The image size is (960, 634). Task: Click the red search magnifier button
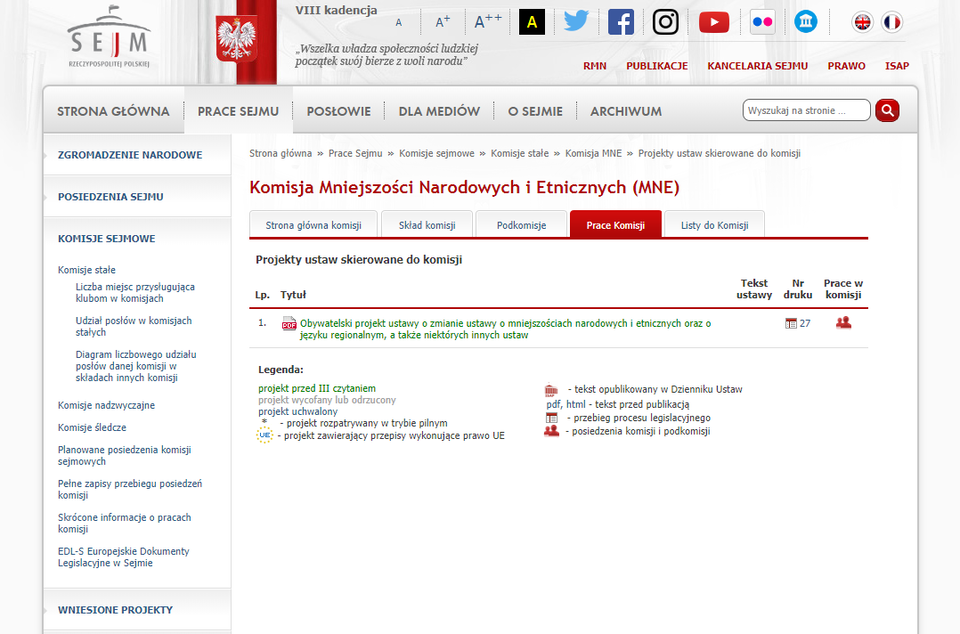[887, 110]
